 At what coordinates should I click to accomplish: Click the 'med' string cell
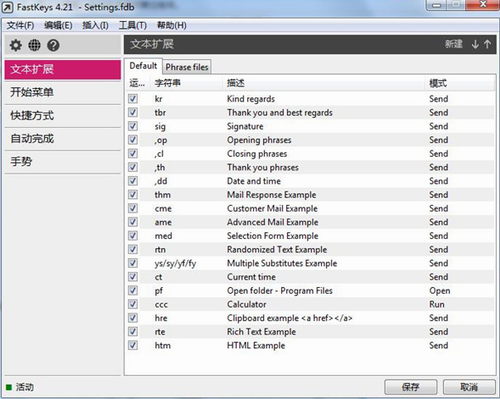(x=163, y=236)
